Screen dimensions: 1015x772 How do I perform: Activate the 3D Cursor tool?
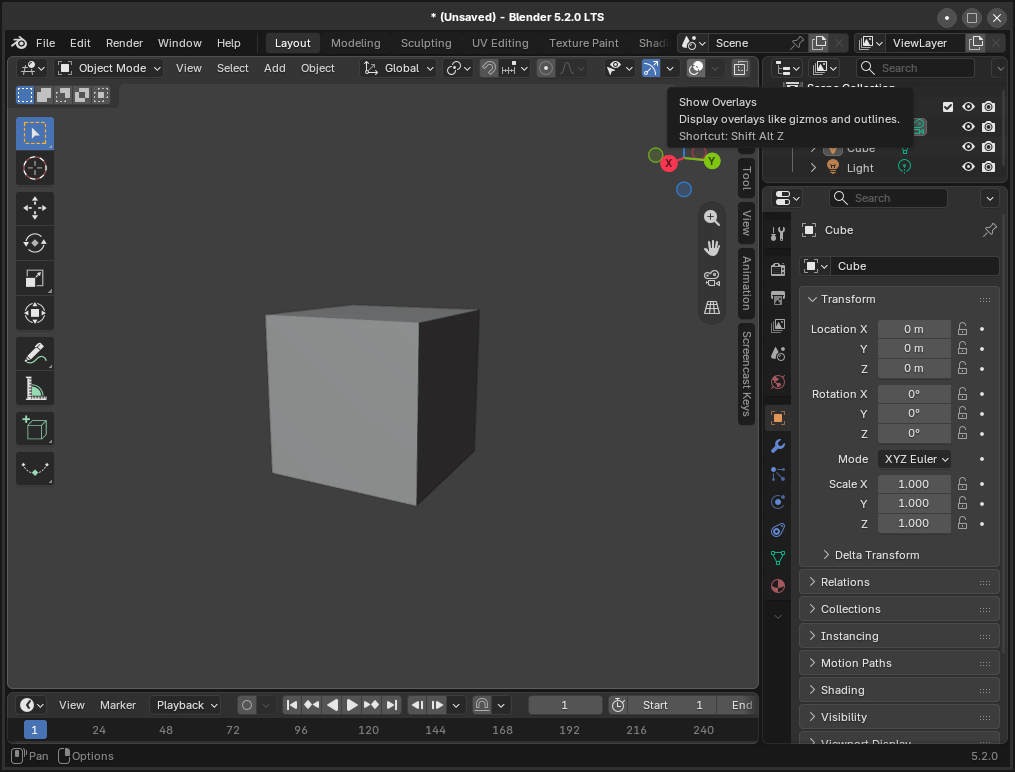[34, 168]
